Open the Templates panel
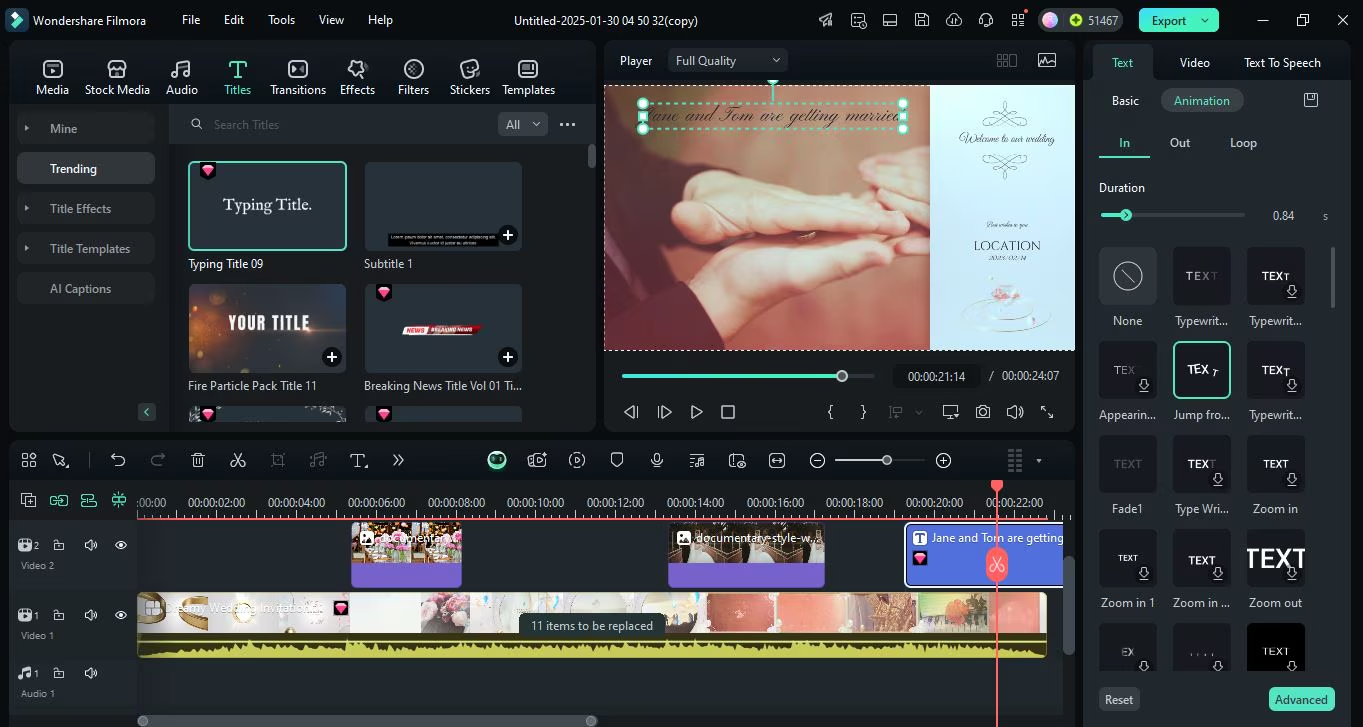This screenshot has width=1363, height=727. [528, 77]
